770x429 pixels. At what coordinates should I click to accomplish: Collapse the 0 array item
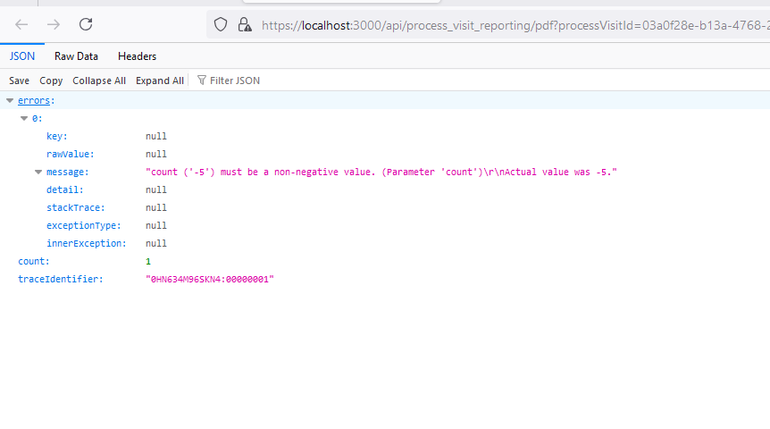[x=24, y=119]
